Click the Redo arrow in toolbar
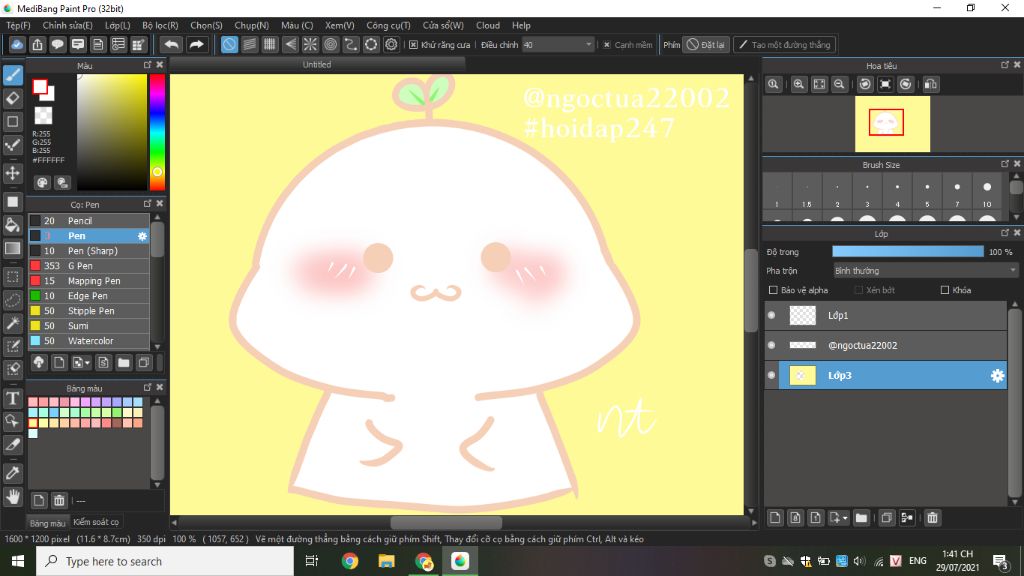The image size is (1024, 576). pyautogui.click(x=196, y=44)
